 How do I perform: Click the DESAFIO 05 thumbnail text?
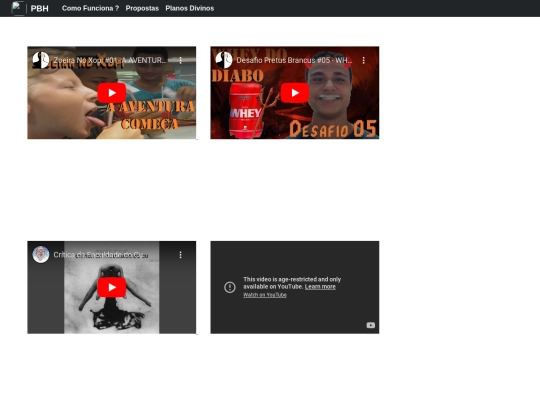(x=333, y=129)
